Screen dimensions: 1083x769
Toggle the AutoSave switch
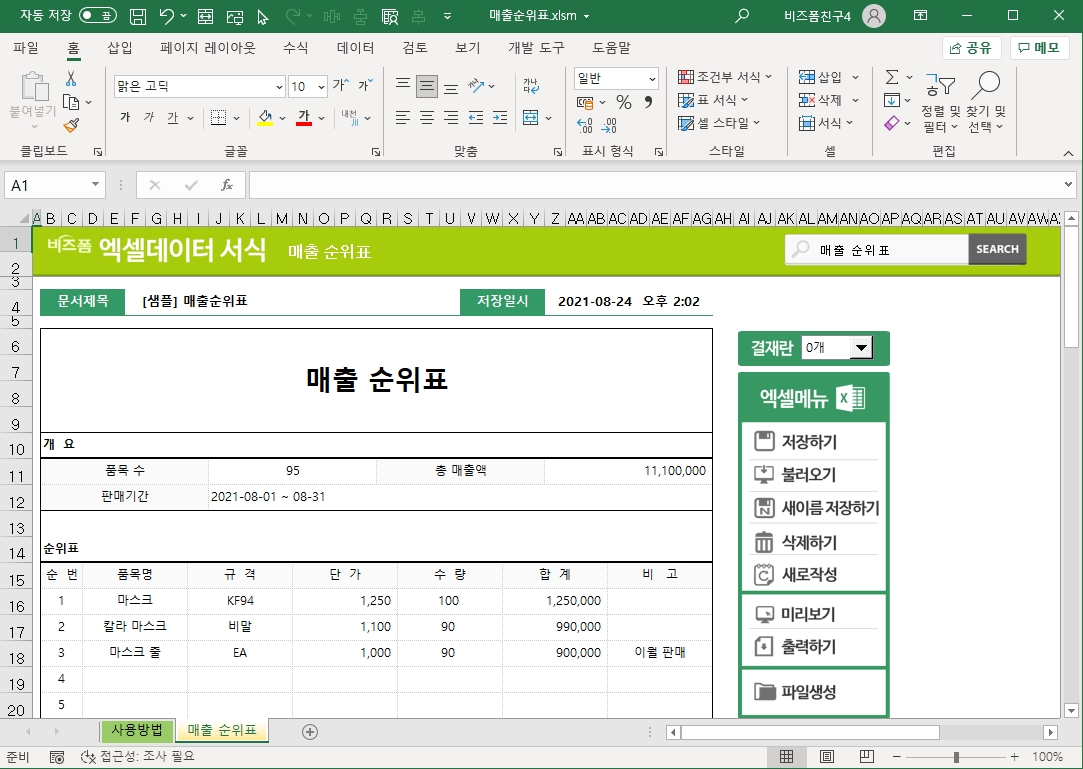(x=97, y=16)
